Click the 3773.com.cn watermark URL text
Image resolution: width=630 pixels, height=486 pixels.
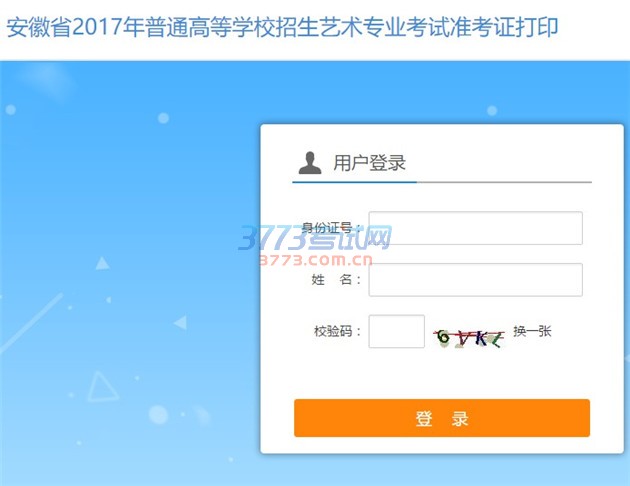click(316, 260)
